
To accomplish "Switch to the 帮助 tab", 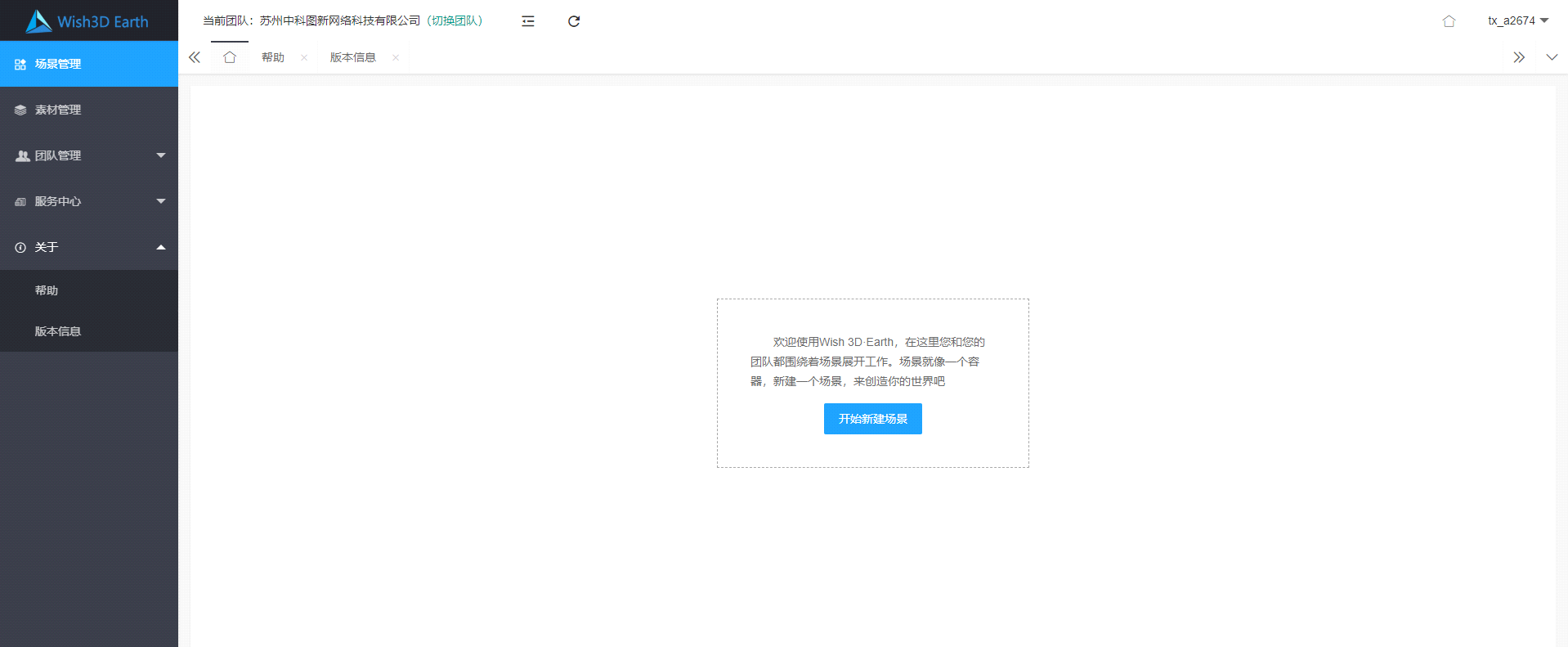I will tap(273, 57).
